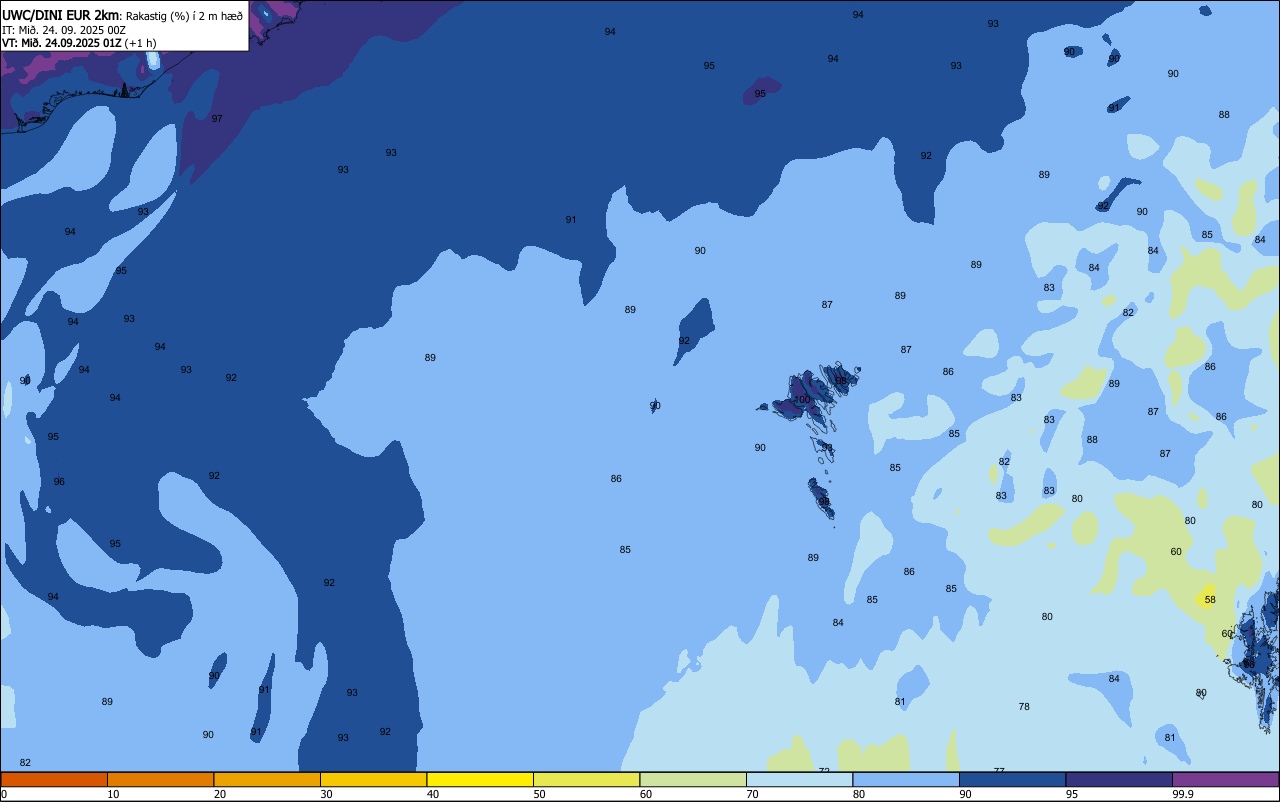Select the 50–60 pale yellow legend segment
This screenshot has width=1280, height=802.
click(x=586, y=779)
